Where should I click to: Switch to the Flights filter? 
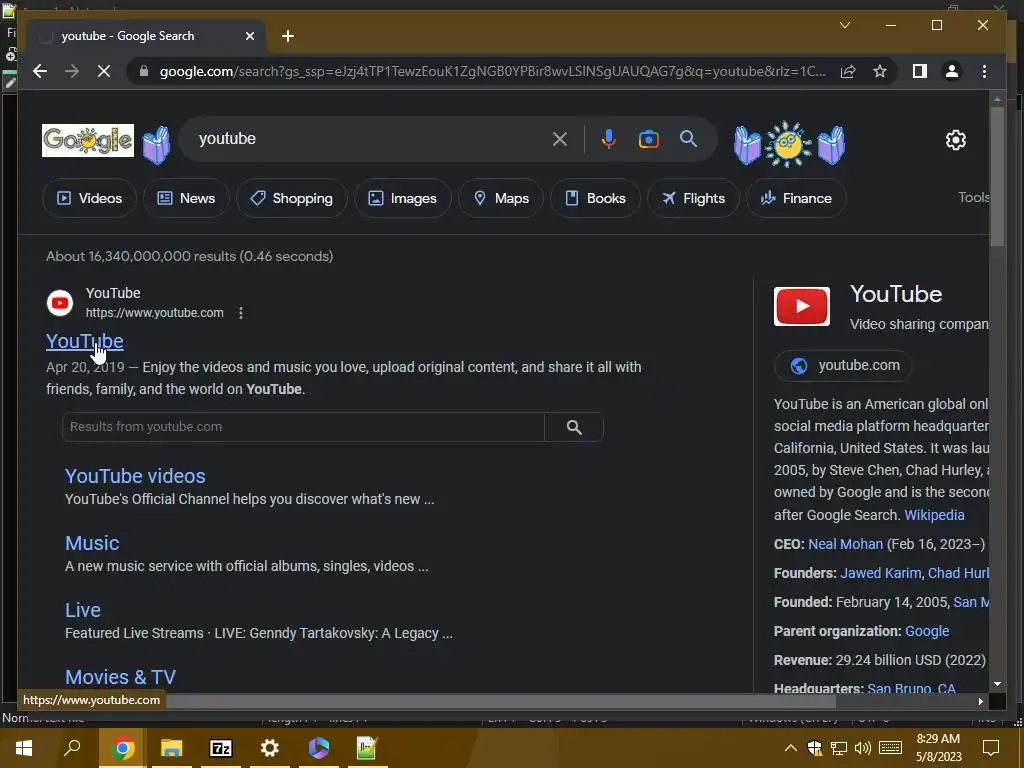pos(693,198)
